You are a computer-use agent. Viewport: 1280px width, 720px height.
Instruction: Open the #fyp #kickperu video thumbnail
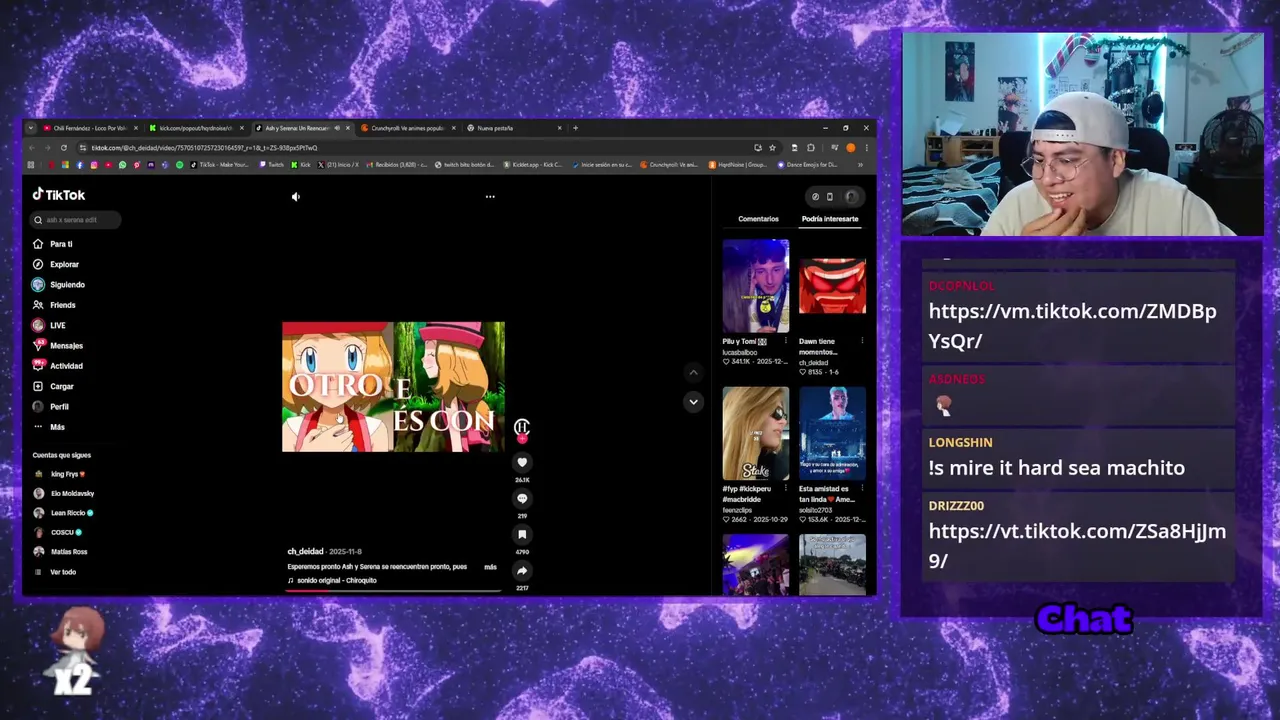coord(756,433)
